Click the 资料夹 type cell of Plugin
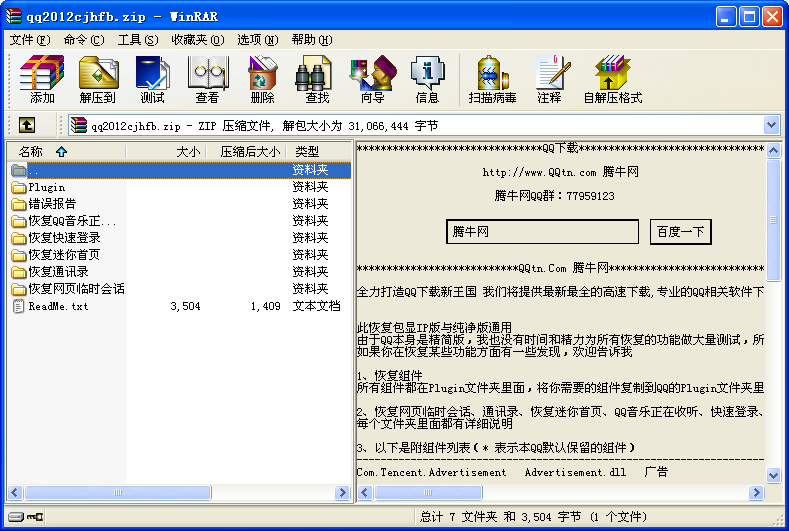The width and height of the screenshot is (789, 531). (310, 187)
